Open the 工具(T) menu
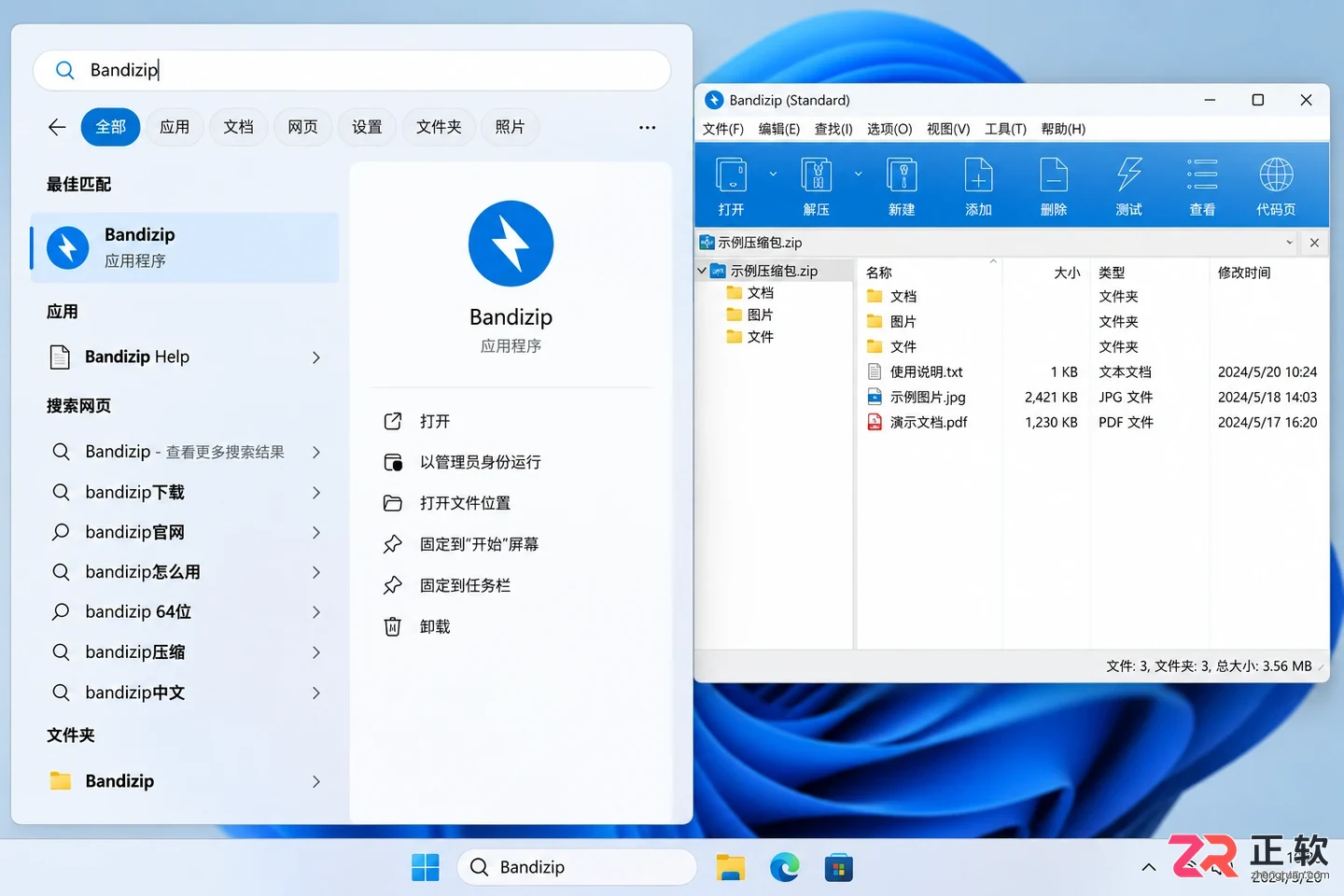 [1005, 129]
